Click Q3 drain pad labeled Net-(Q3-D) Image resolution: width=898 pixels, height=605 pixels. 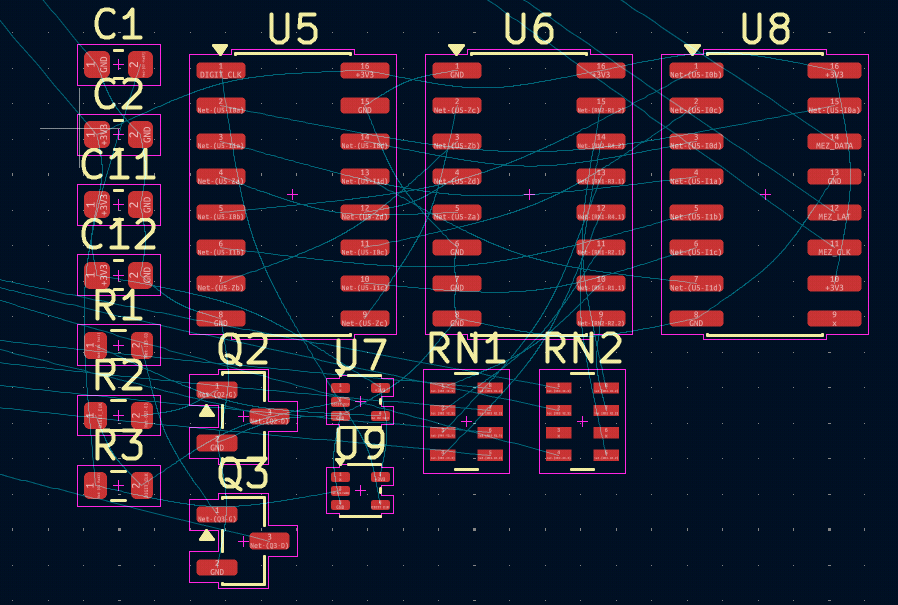pos(270,541)
